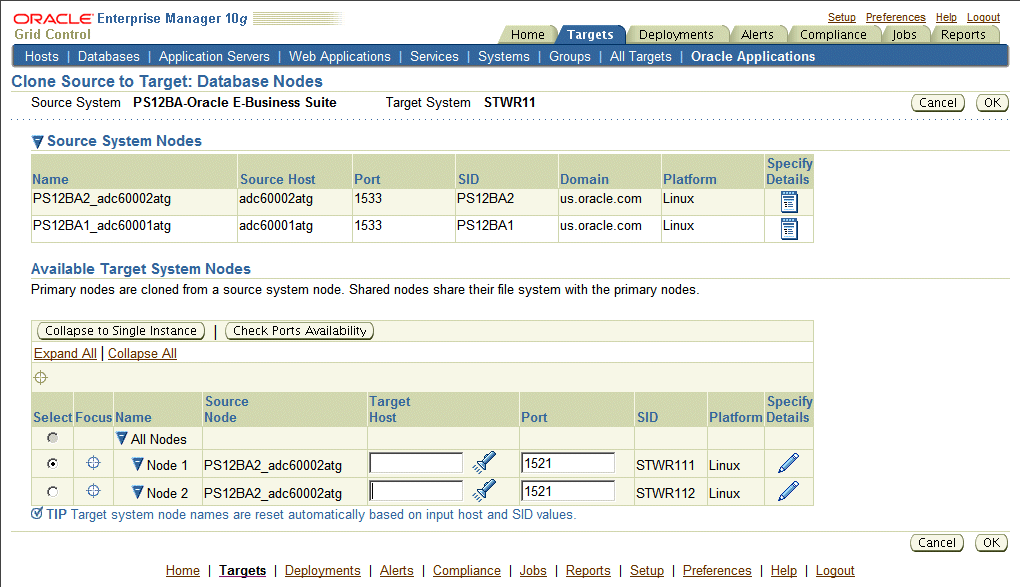
Task: Select the Node 1 radio button
Action: [x=53, y=463]
